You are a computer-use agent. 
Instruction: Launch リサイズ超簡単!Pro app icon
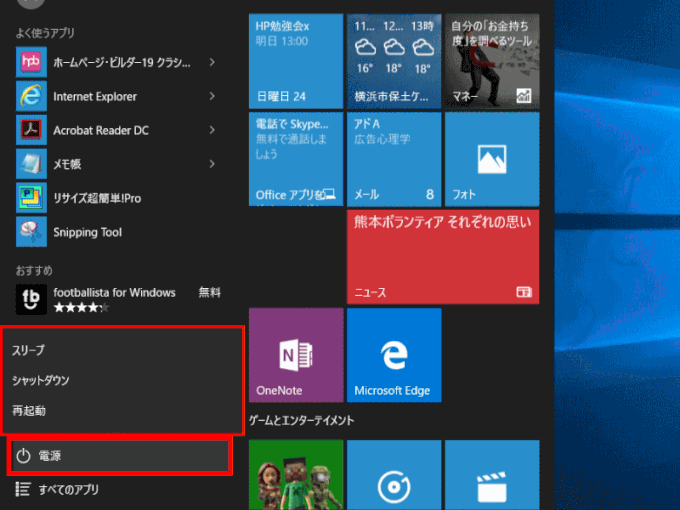pyautogui.click(x=31, y=199)
